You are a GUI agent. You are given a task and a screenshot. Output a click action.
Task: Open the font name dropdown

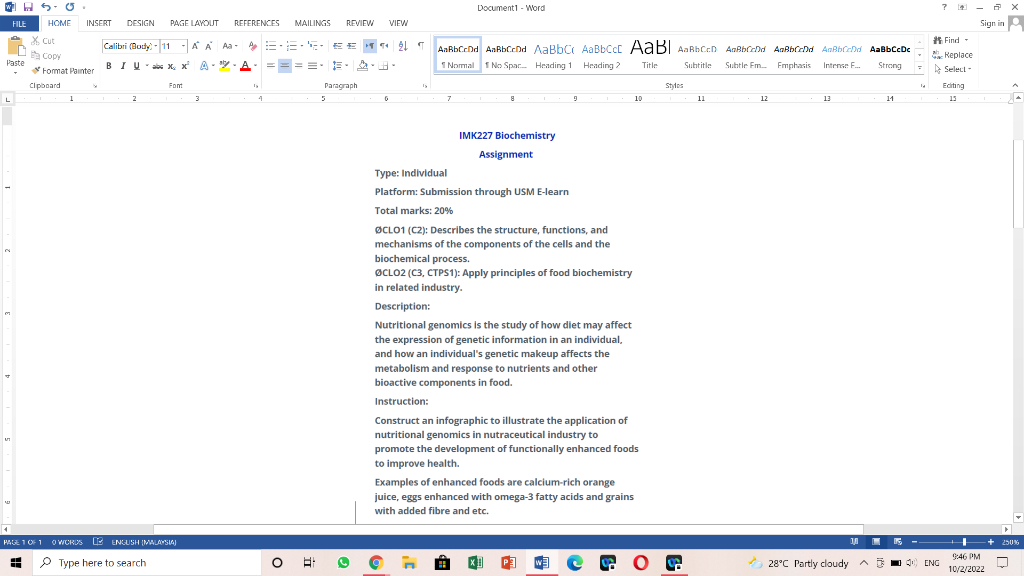(156, 46)
